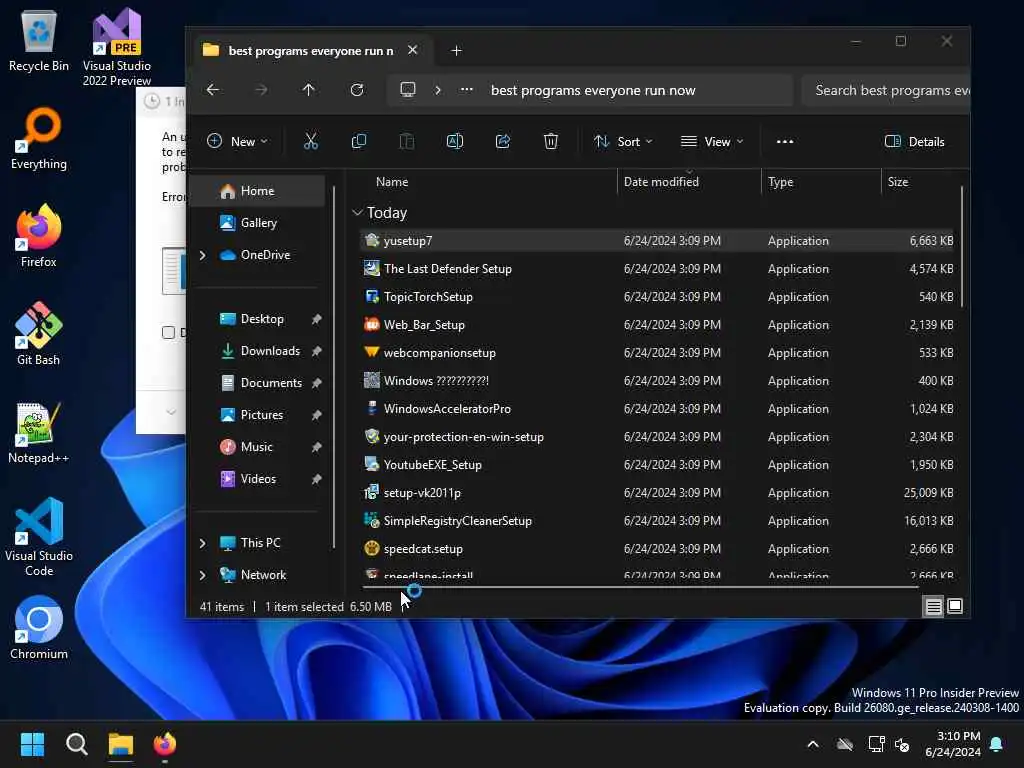This screenshot has width=1024, height=768.
Task: Select Gallery in navigation pane
Action: tap(257, 223)
